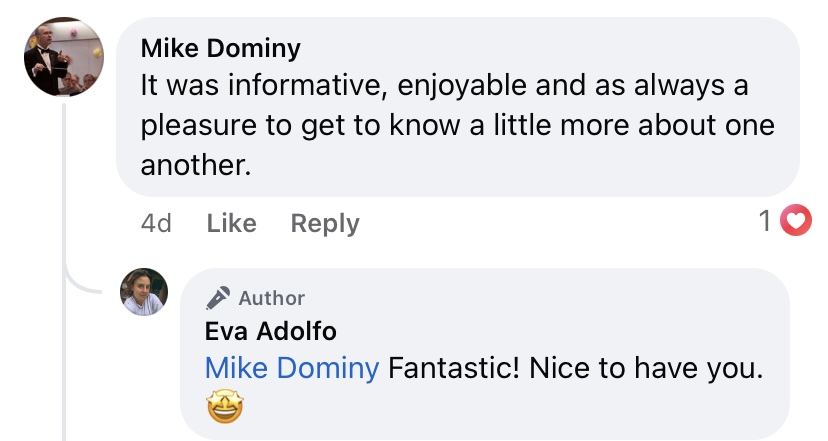The image size is (828, 441).
Task: Open Eva Adolfo's small avatar
Action: click(143, 291)
